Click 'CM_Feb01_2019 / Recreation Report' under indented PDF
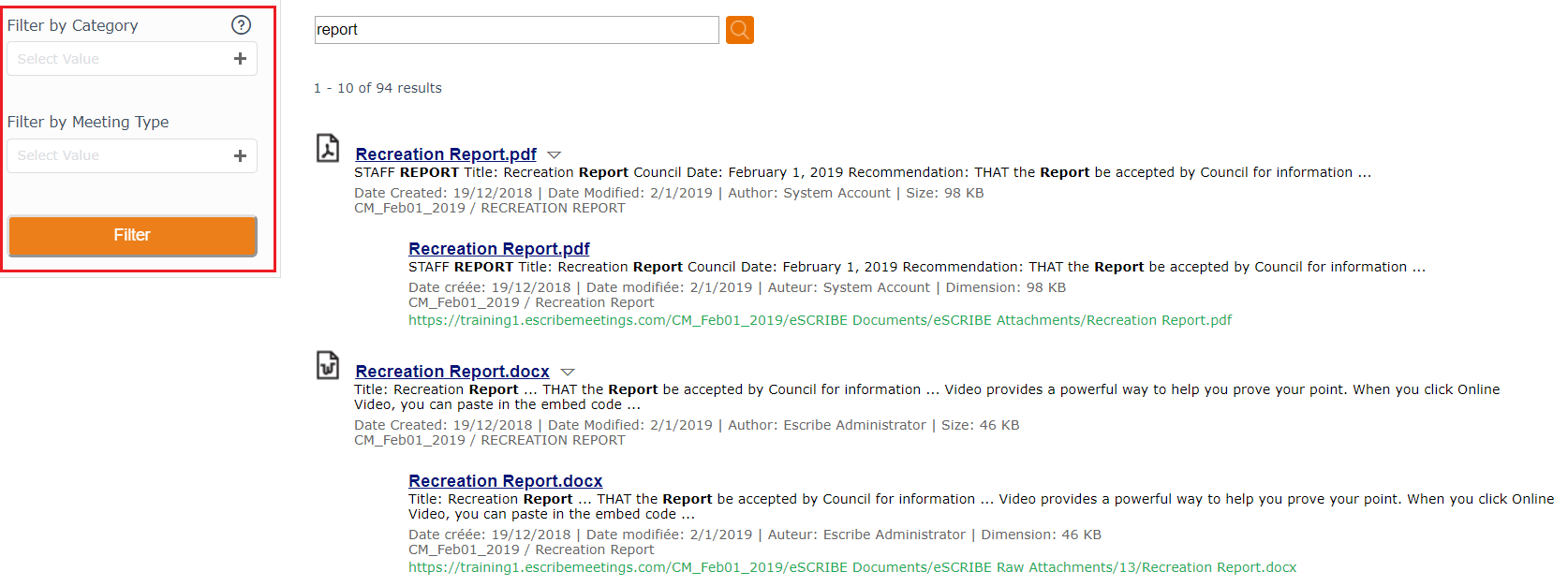1568x586 pixels. coord(531,302)
